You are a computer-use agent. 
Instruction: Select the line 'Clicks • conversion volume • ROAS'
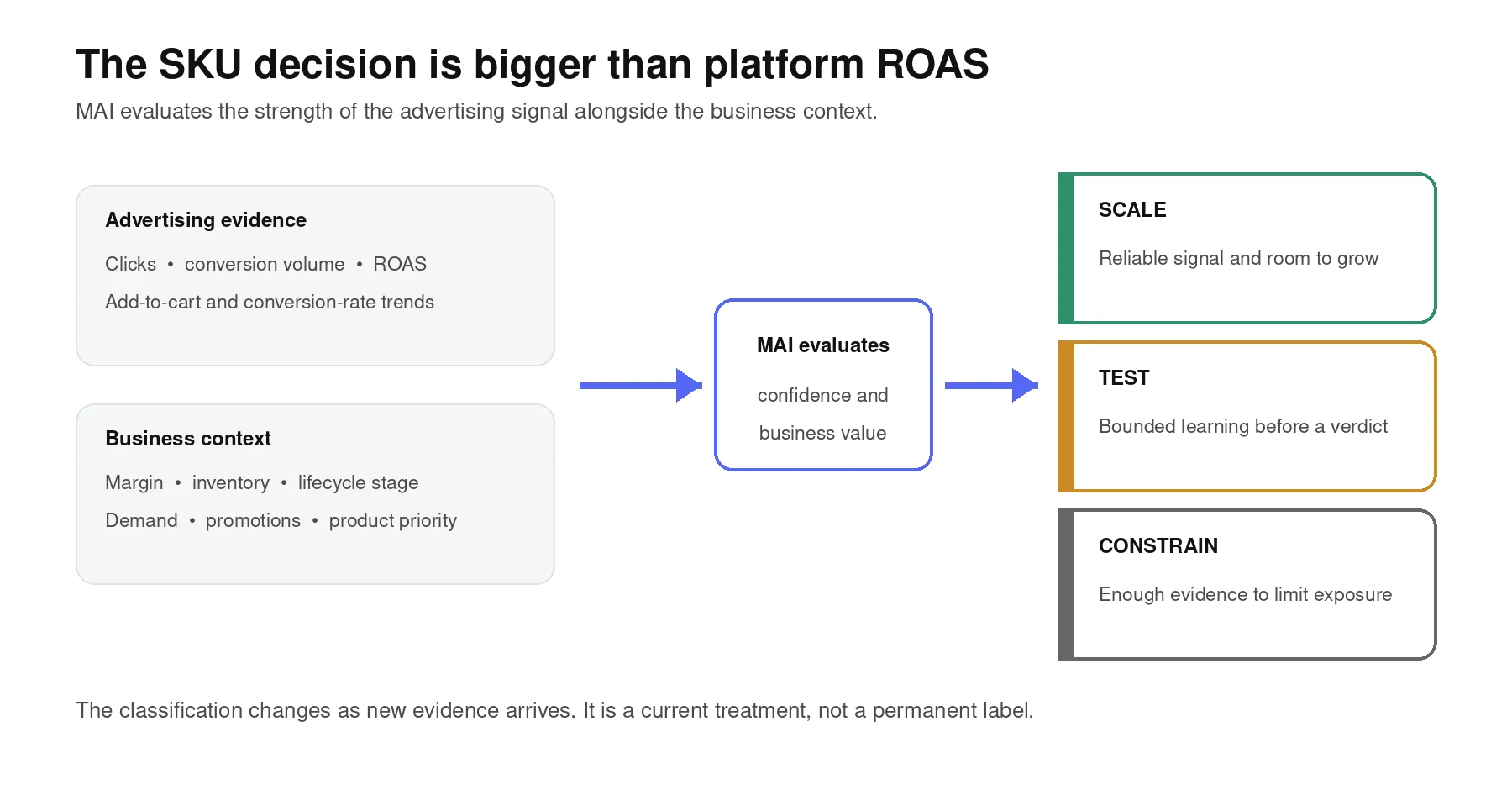tap(265, 264)
